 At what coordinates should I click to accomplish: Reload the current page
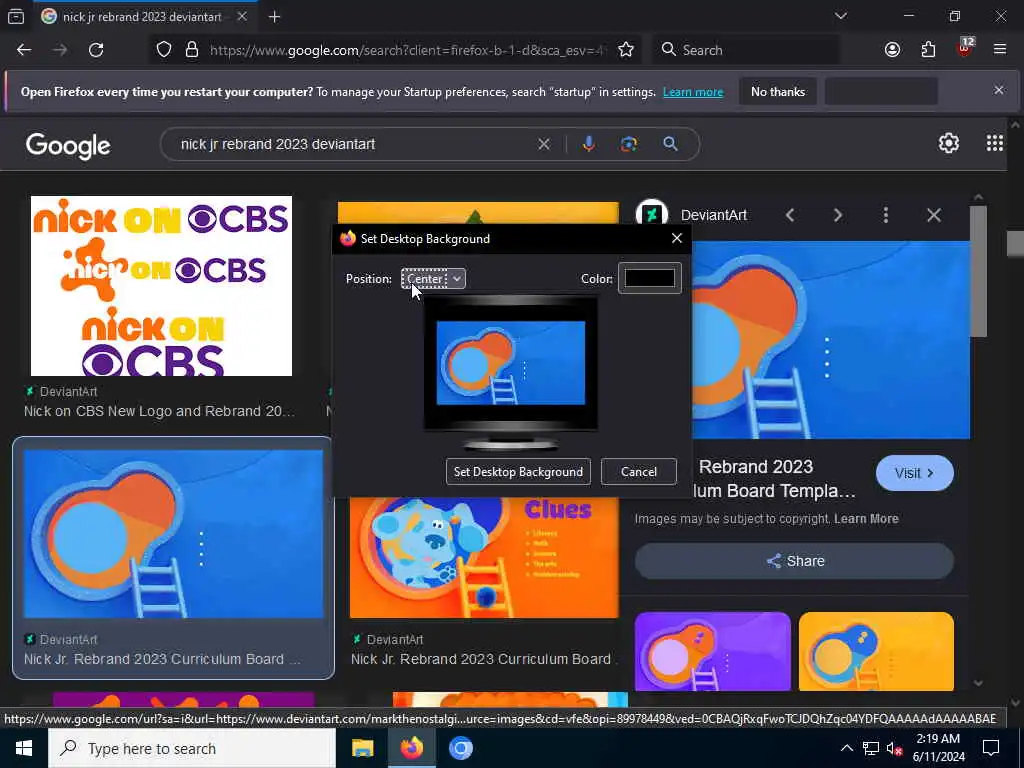tap(96, 50)
